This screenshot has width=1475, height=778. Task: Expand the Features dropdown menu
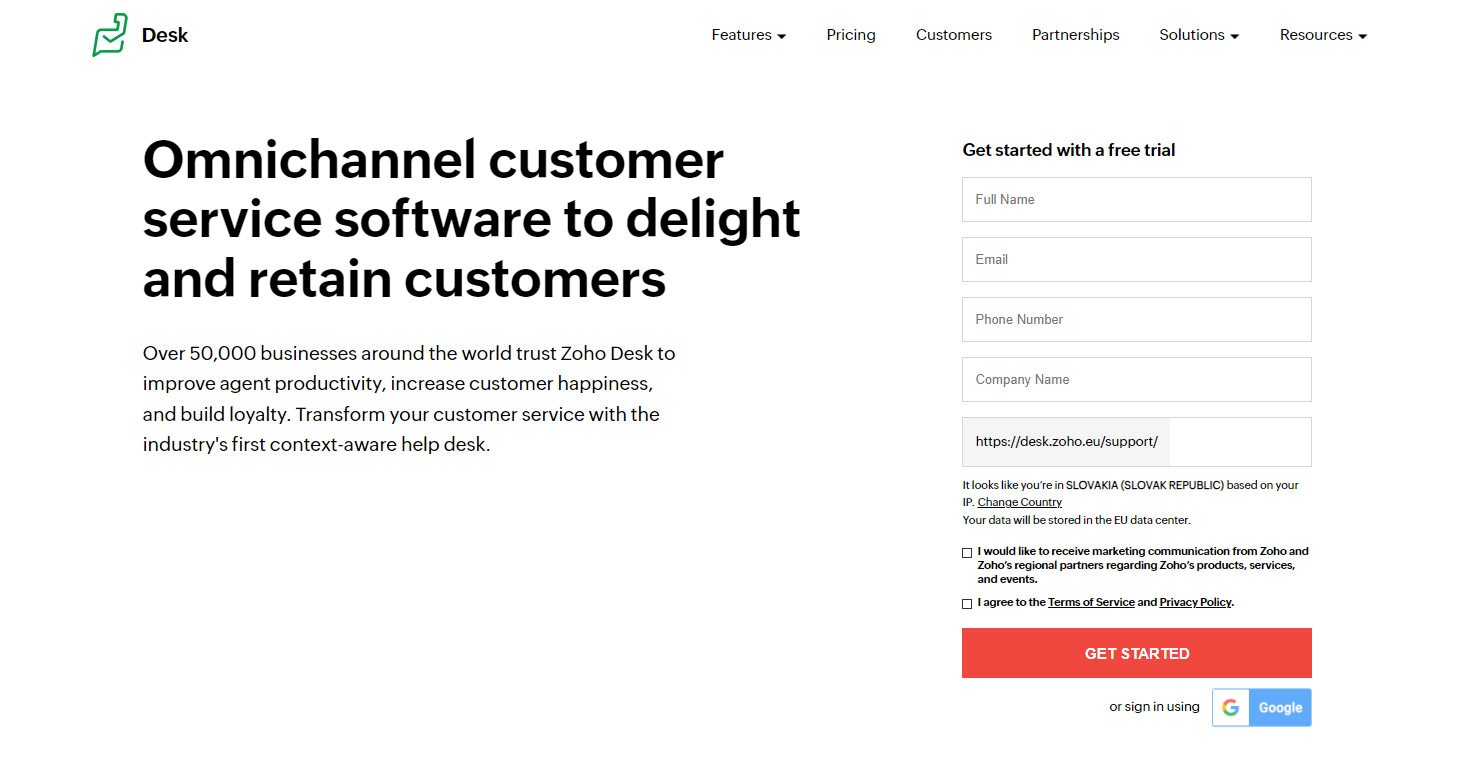[x=748, y=35]
